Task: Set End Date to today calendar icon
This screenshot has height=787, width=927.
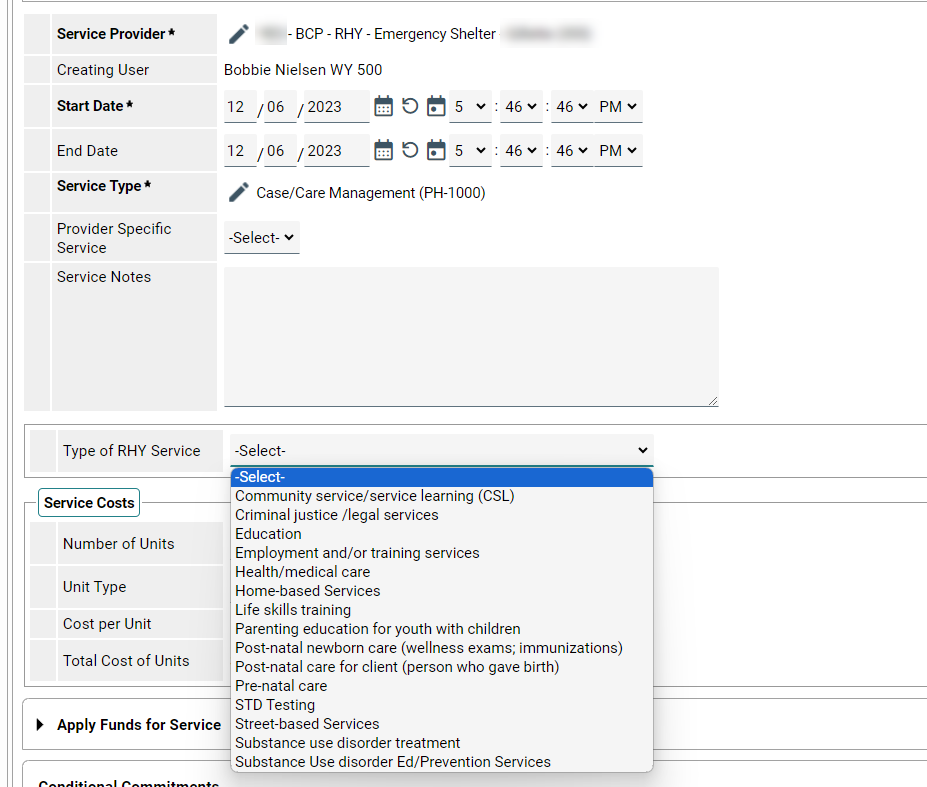Action: coord(436,151)
